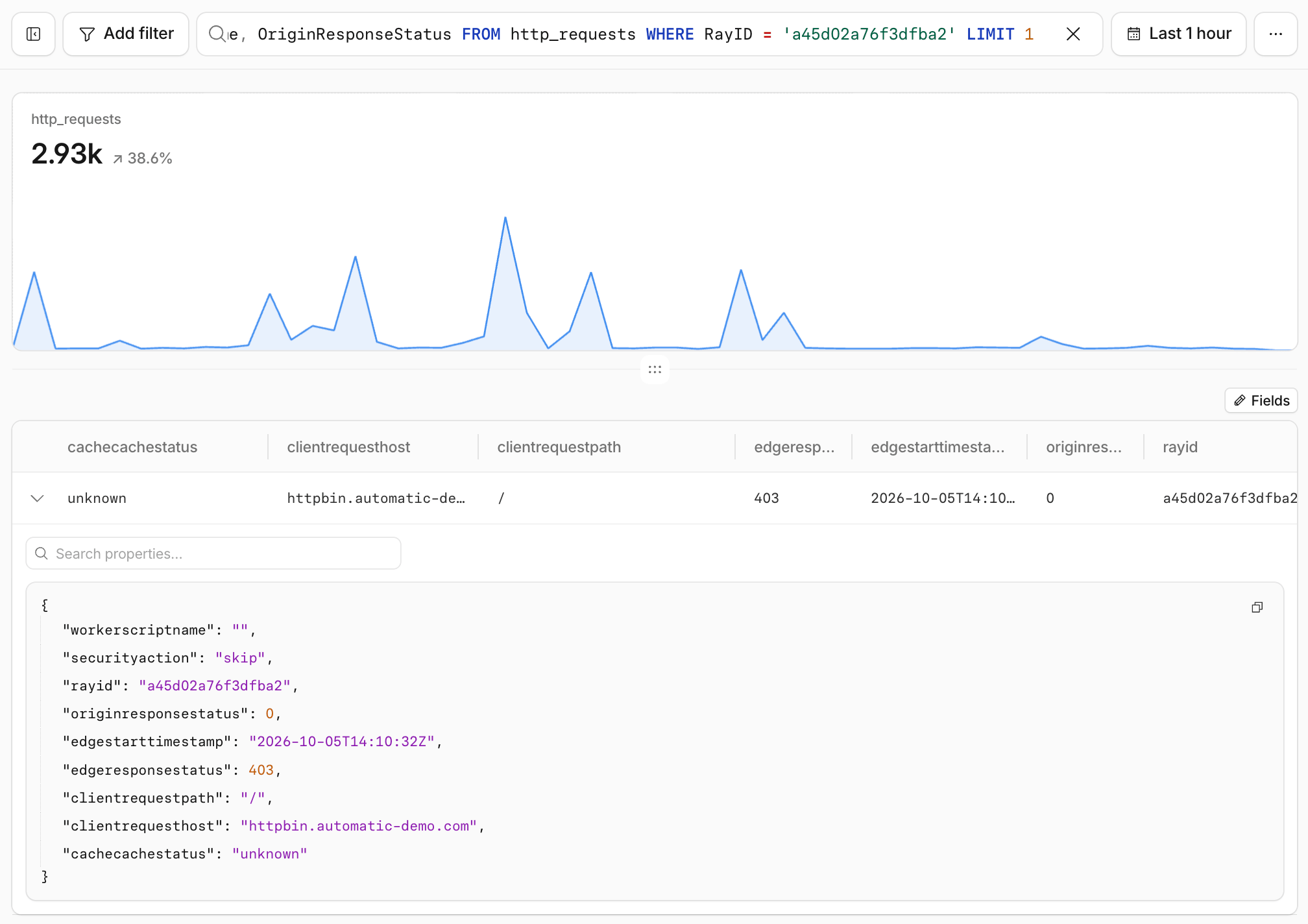The height and width of the screenshot is (924, 1308).
Task: Click the 2.93k request count value
Action: (x=67, y=154)
